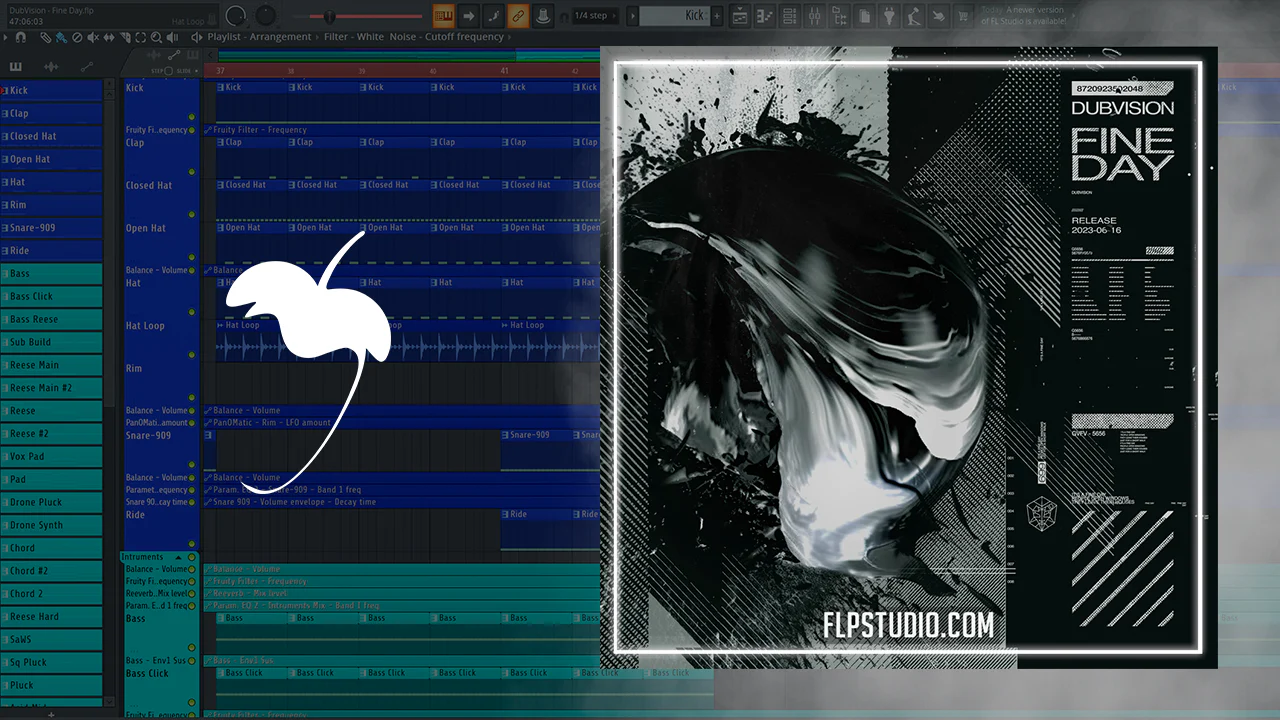Viewport: 1280px width, 720px height.
Task: Toggle the metronome countdown icon
Action: (543, 15)
